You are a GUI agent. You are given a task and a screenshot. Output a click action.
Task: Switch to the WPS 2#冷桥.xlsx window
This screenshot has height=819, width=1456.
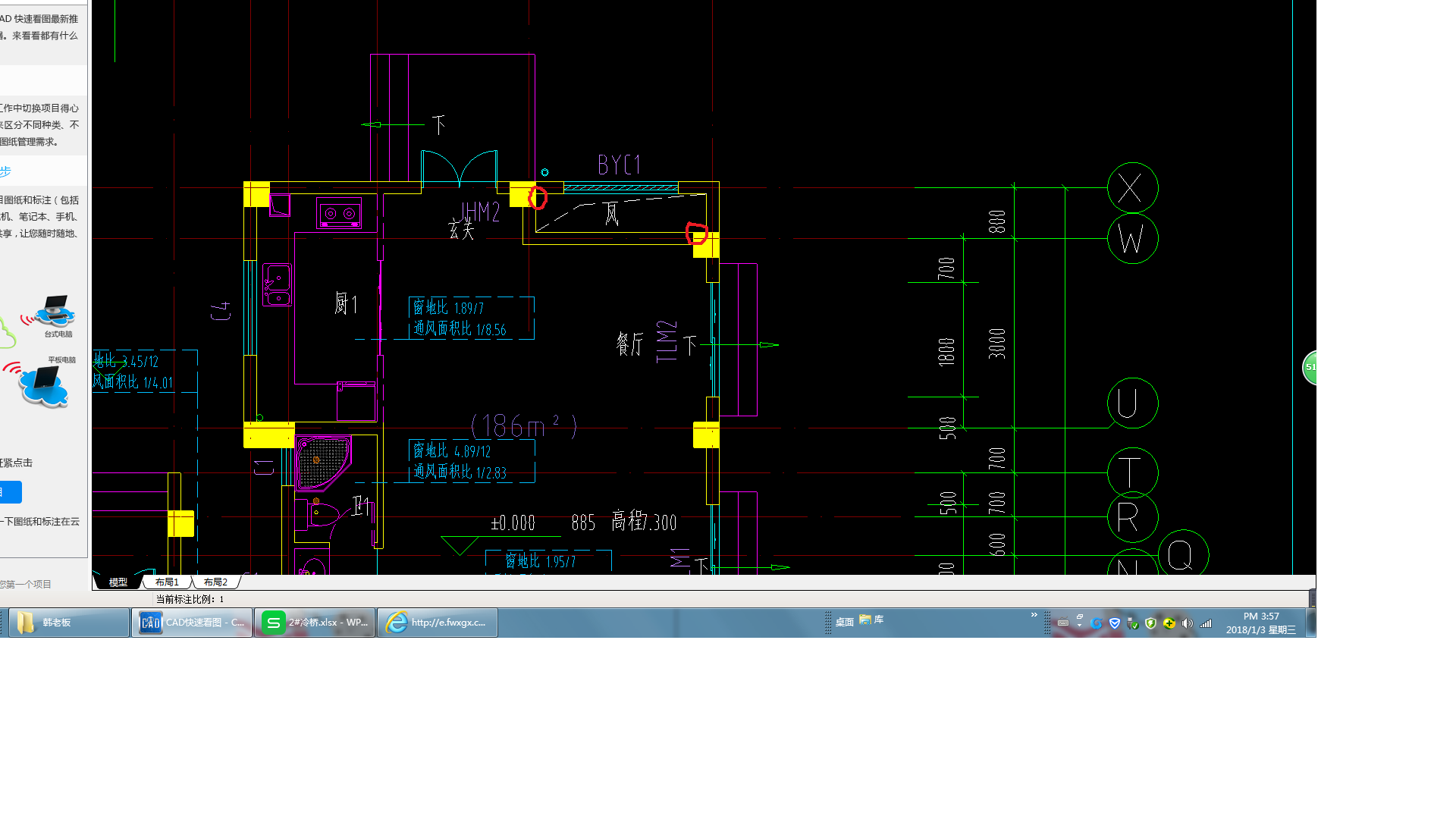point(315,623)
